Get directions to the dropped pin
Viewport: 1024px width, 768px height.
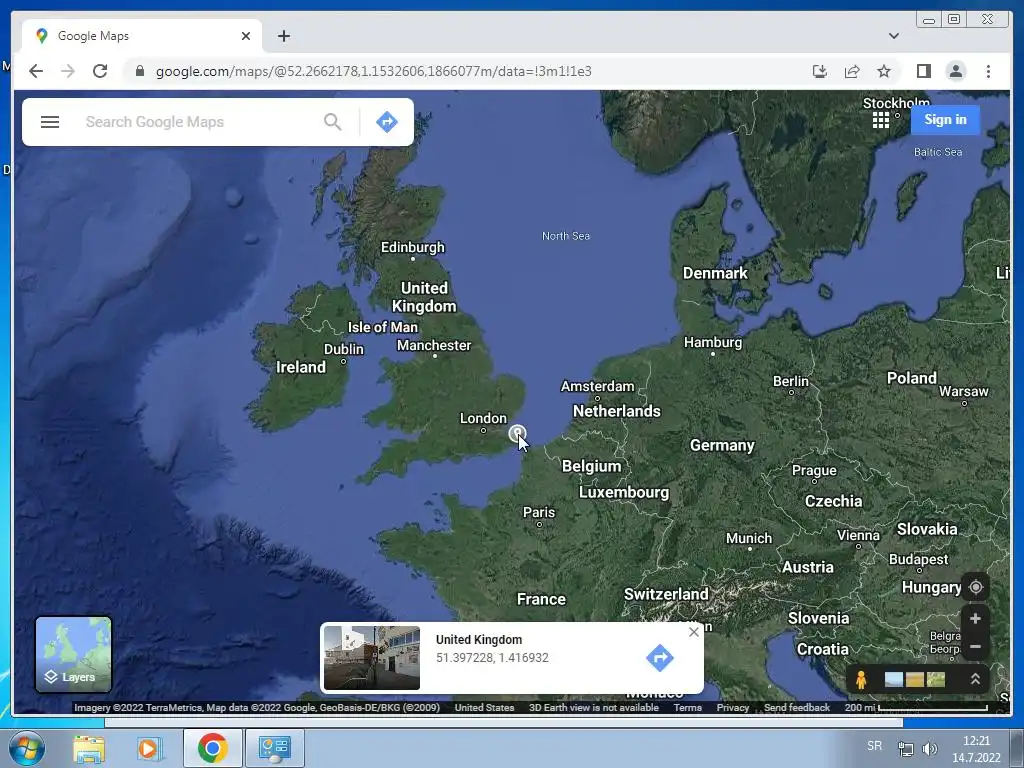(660, 658)
